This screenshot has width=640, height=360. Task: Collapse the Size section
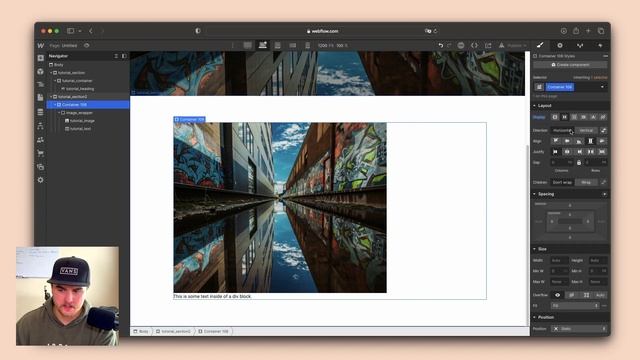coord(535,249)
